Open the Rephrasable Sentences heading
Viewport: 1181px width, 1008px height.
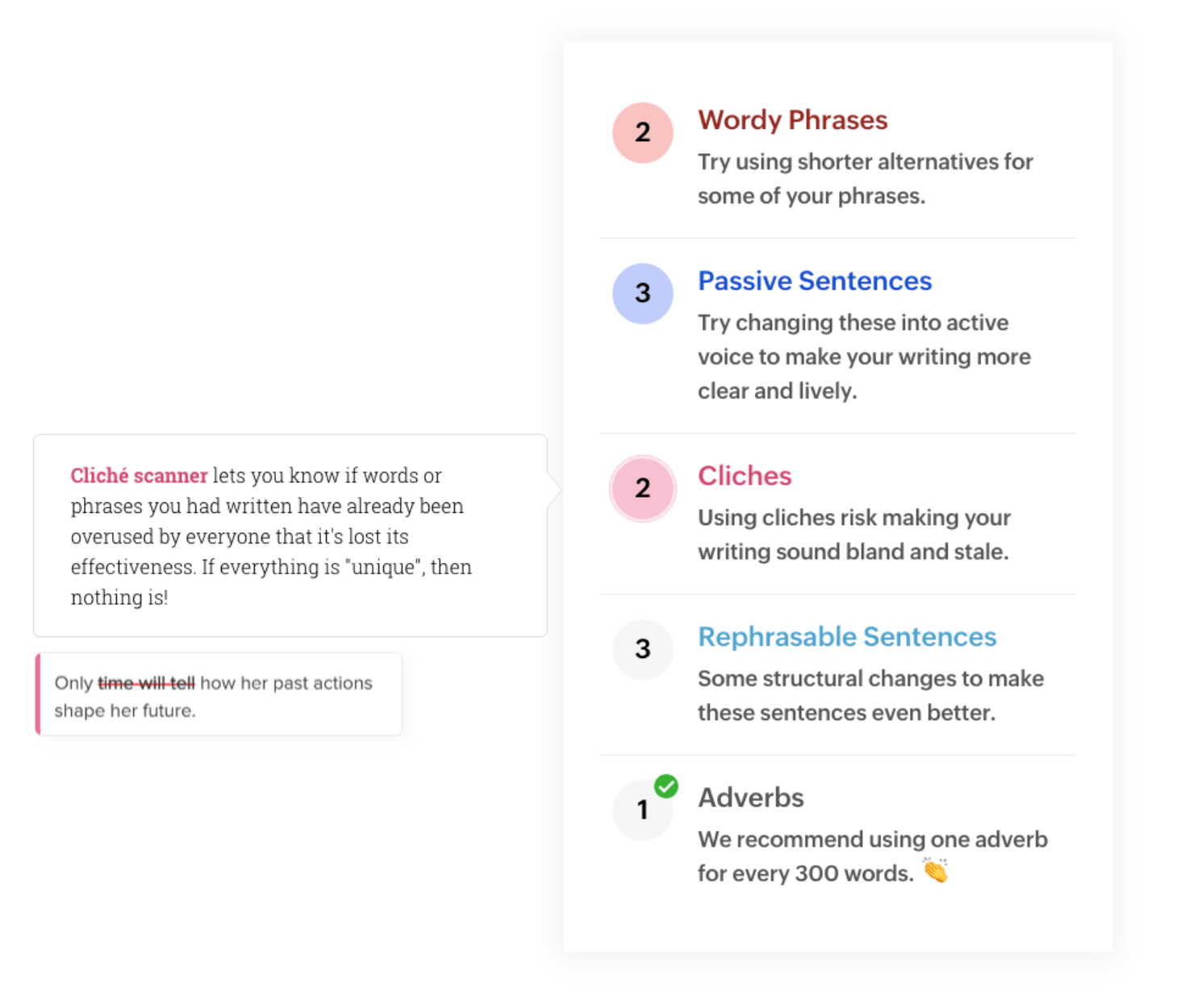pyautogui.click(x=846, y=637)
